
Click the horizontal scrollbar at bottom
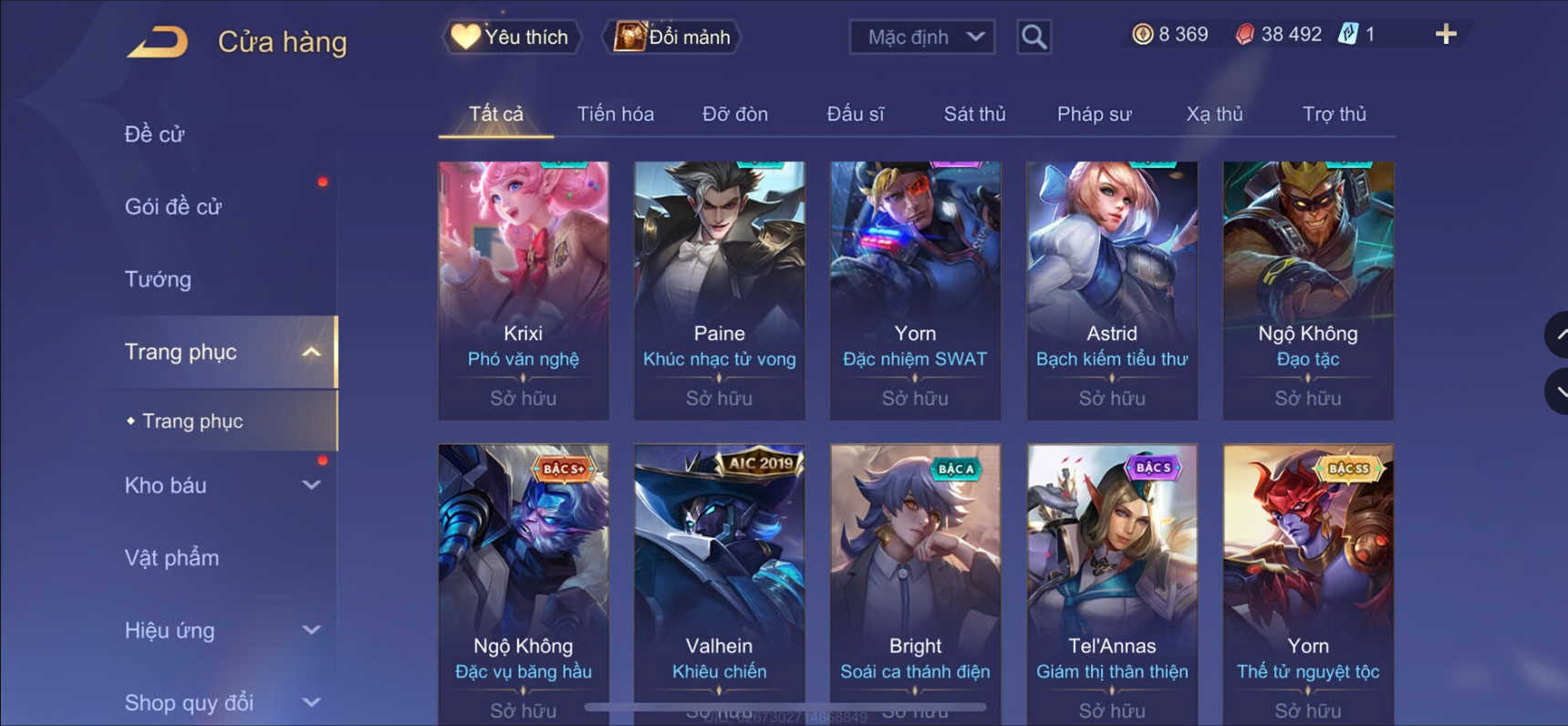pyautogui.click(x=784, y=707)
